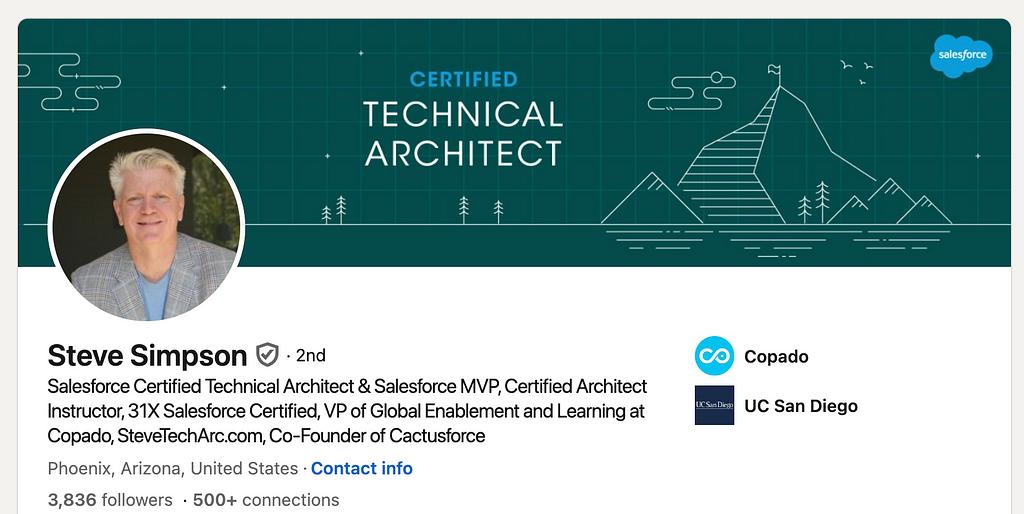Click the Salesforce cloud logo in banner

961,56
